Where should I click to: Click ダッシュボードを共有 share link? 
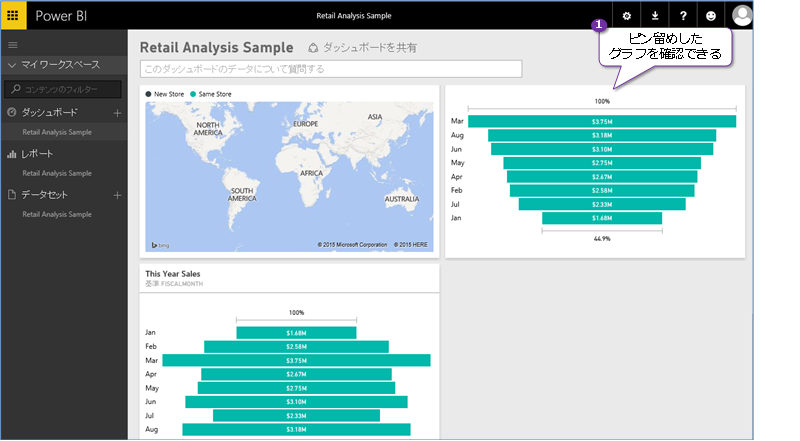point(370,47)
